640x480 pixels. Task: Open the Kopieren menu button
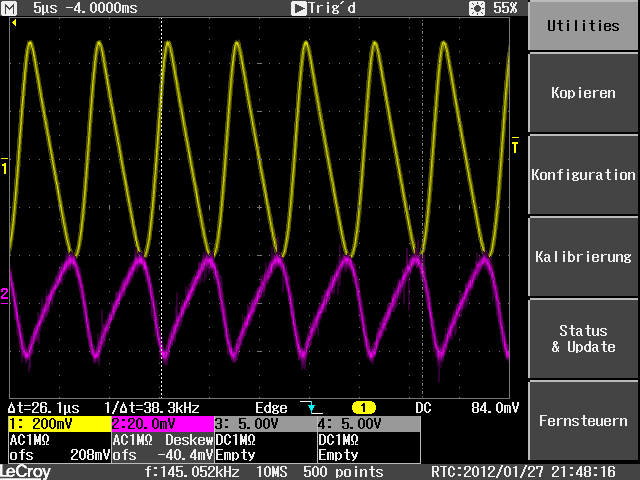click(583, 93)
